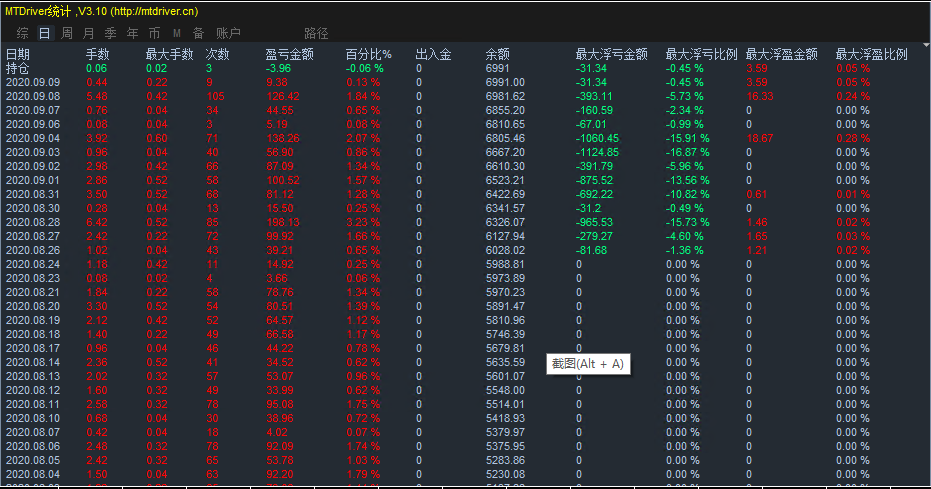Sort by the 日期 column header

(x=18, y=54)
